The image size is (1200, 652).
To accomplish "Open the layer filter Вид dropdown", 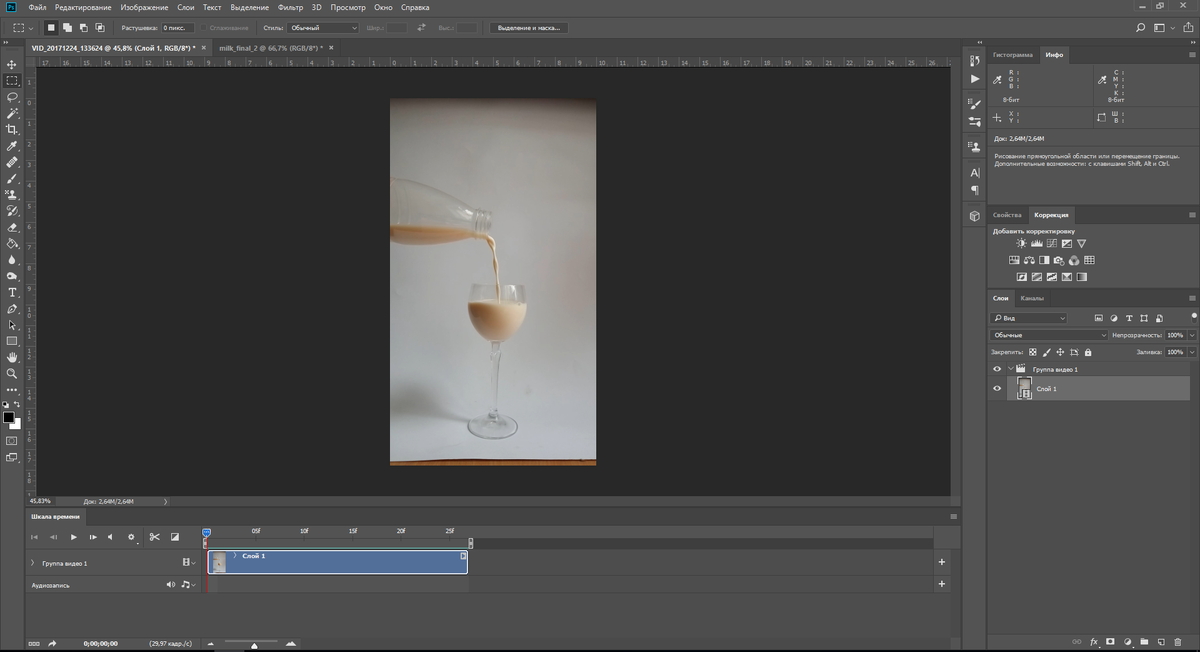I will (x=1029, y=318).
